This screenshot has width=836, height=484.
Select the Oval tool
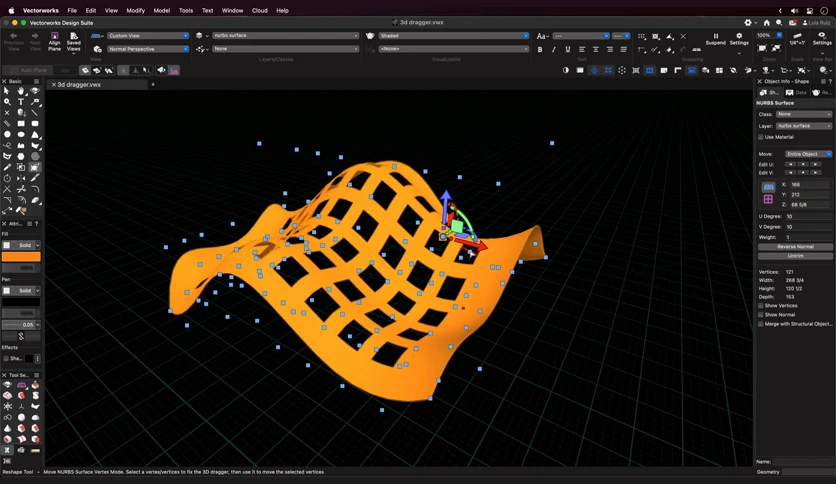click(21, 135)
